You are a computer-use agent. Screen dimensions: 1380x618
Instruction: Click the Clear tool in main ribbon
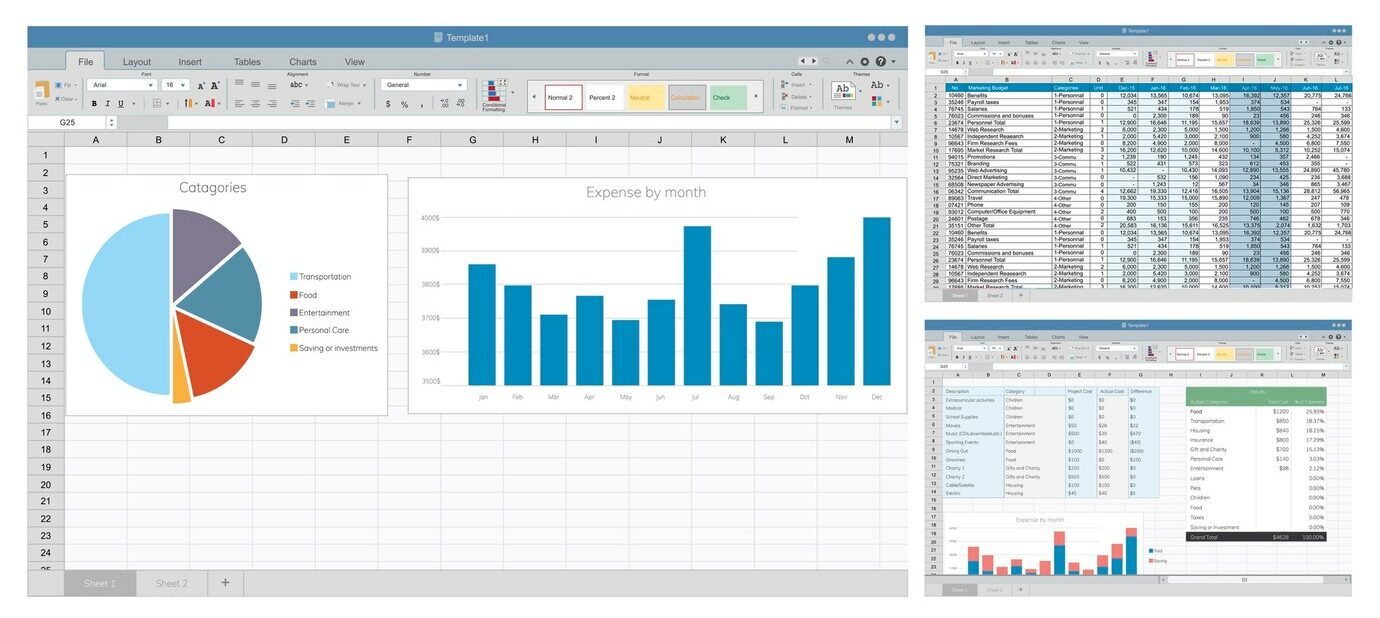tap(65, 99)
